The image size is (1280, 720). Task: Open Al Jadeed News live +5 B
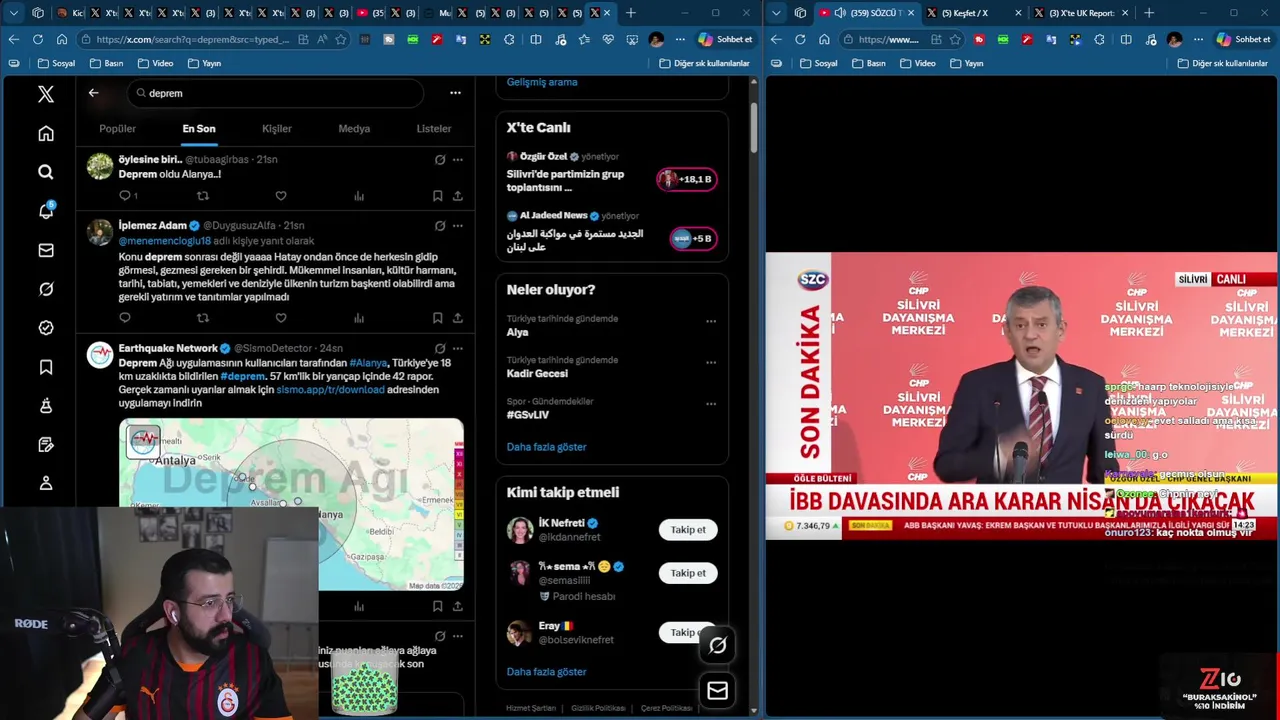[x=692, y=238]
